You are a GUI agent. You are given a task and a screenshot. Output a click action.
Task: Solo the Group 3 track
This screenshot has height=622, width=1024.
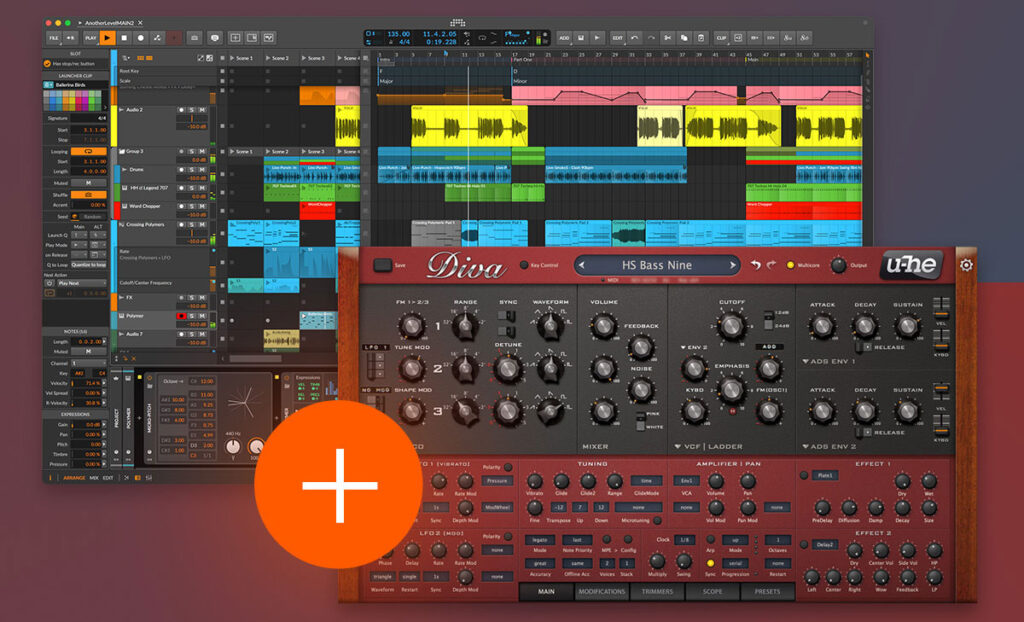point(192,152)
